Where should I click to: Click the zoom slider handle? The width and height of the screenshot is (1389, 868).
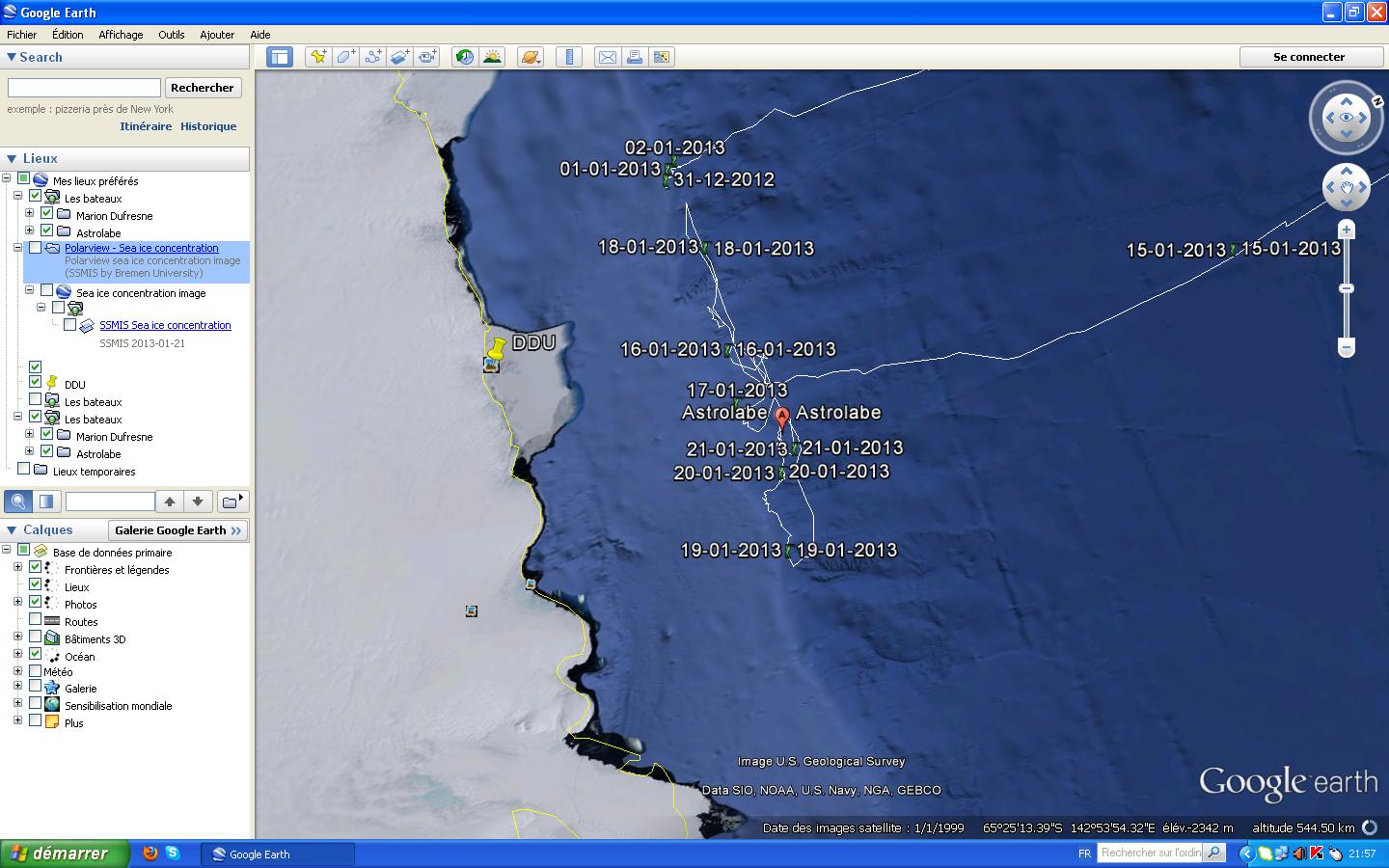click(1347, 288)
